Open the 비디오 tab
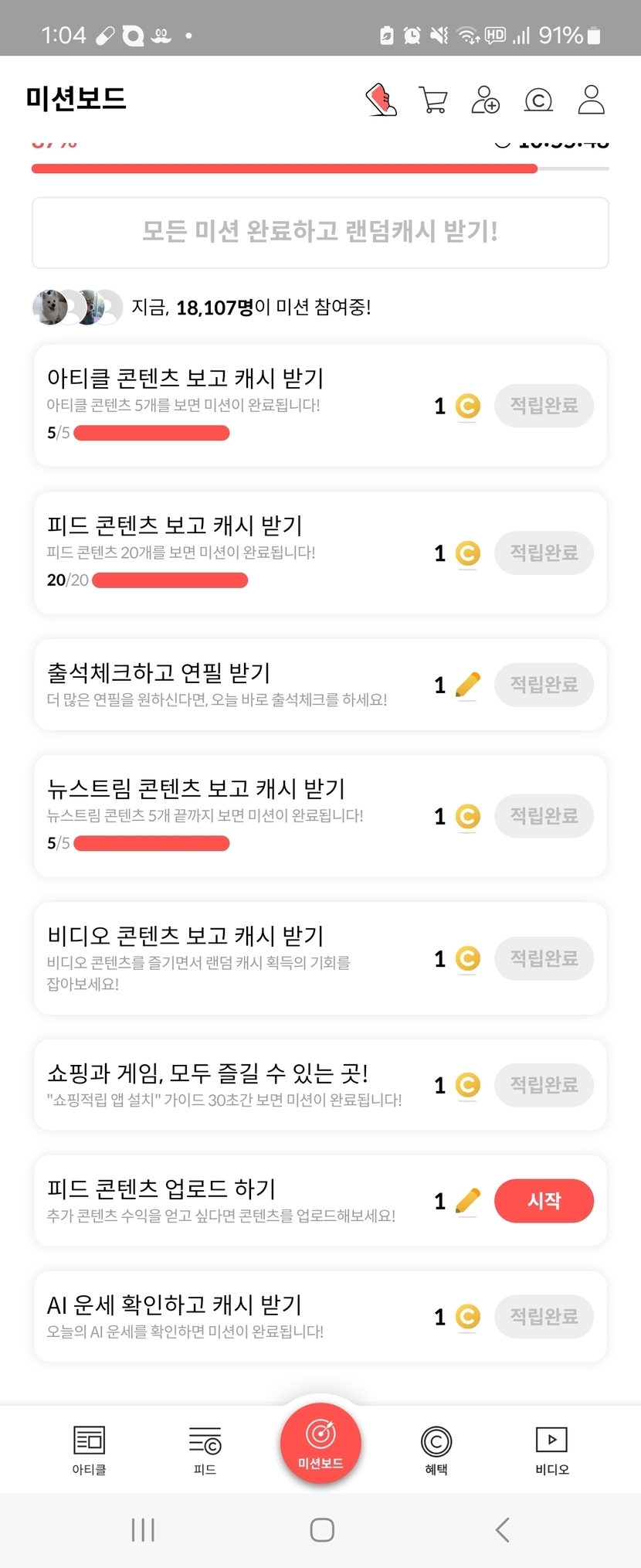641x1568 pixels. click(551, 1450)
